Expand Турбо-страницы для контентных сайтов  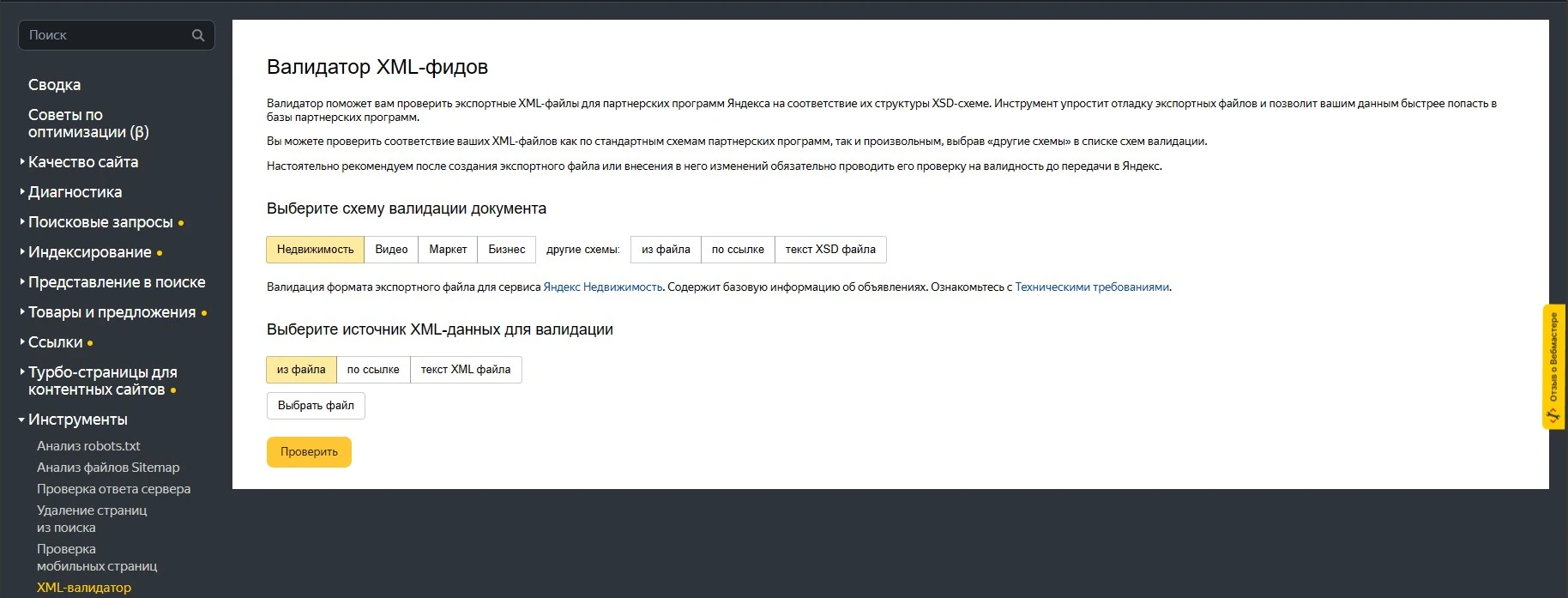pyautogui.click(x=102, y=381)
